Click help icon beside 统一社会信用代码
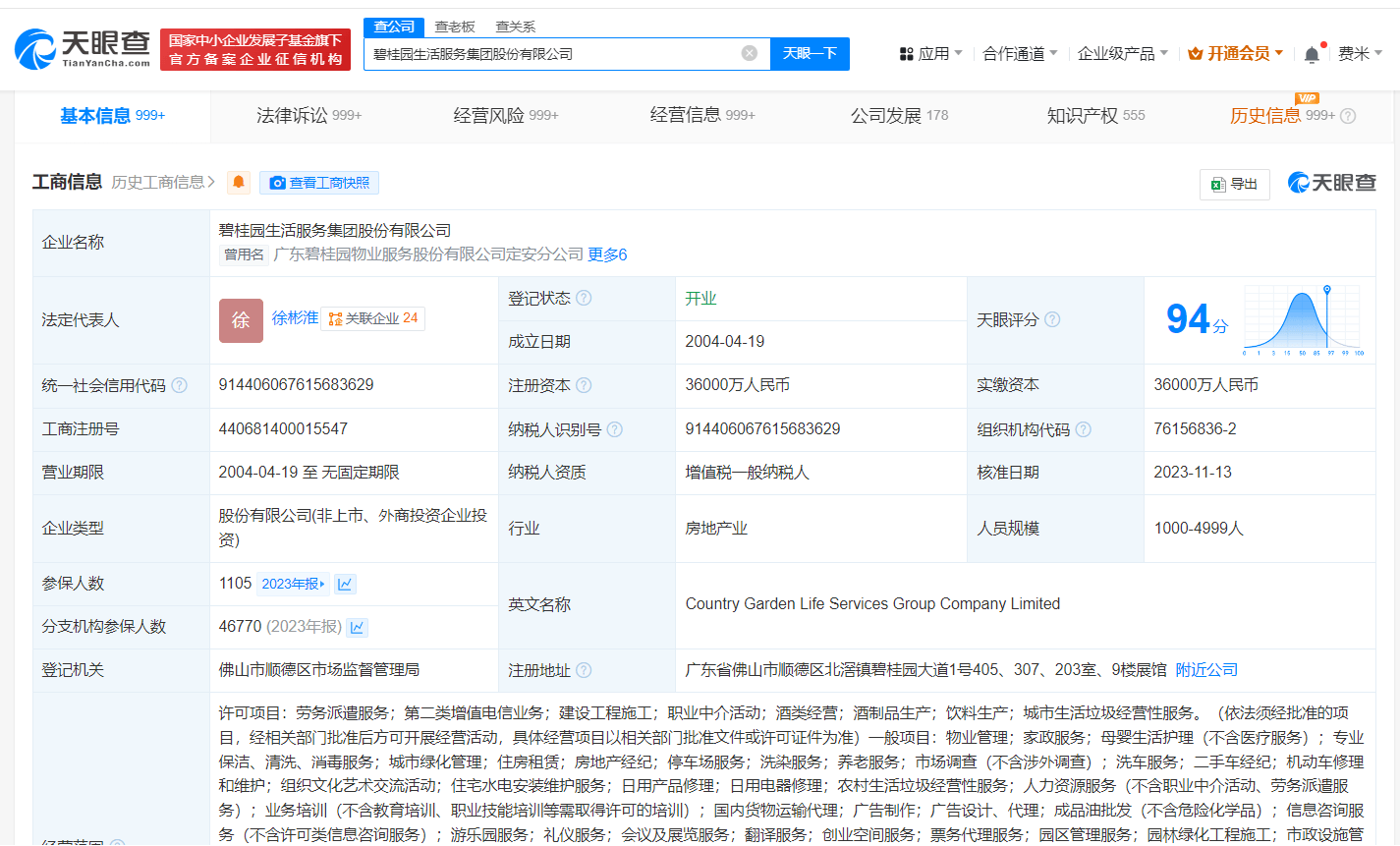Image resolution: width=1400 pixels, height=846 pixels. point(180,385)
